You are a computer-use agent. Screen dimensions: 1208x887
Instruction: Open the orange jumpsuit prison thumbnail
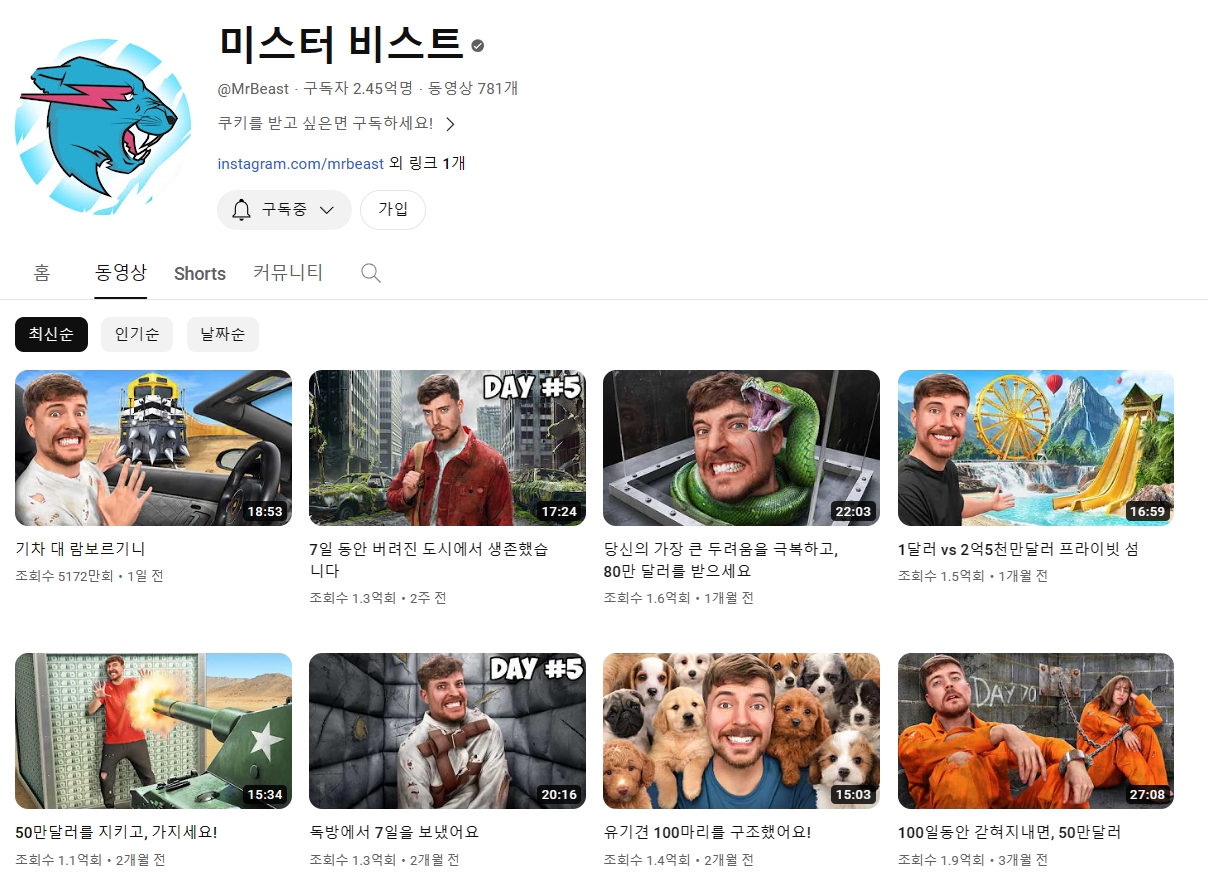coord(1036,731)
